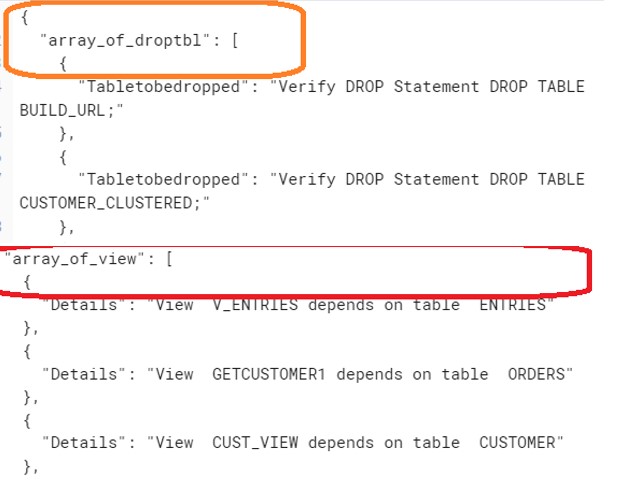Click the second "Tabletobedropped" key
This screenshot has height=490, width=619.
pyautogui.click(x=163, y=180)
